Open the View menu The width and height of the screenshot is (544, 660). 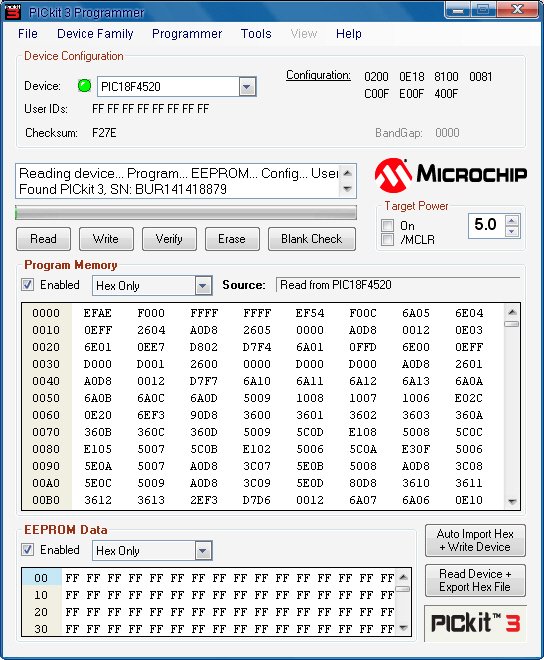point(304,34)
